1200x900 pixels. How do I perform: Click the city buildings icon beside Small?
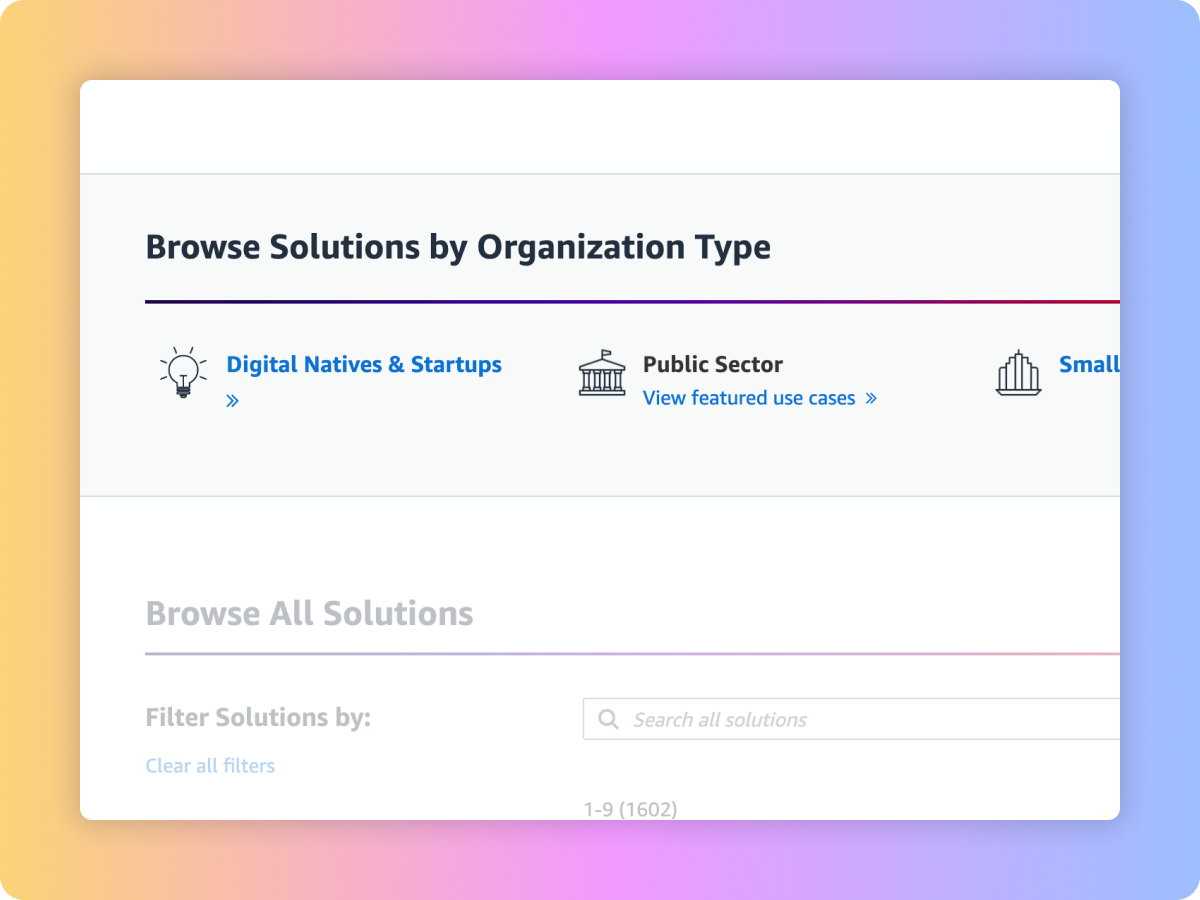coord(1018,373)
